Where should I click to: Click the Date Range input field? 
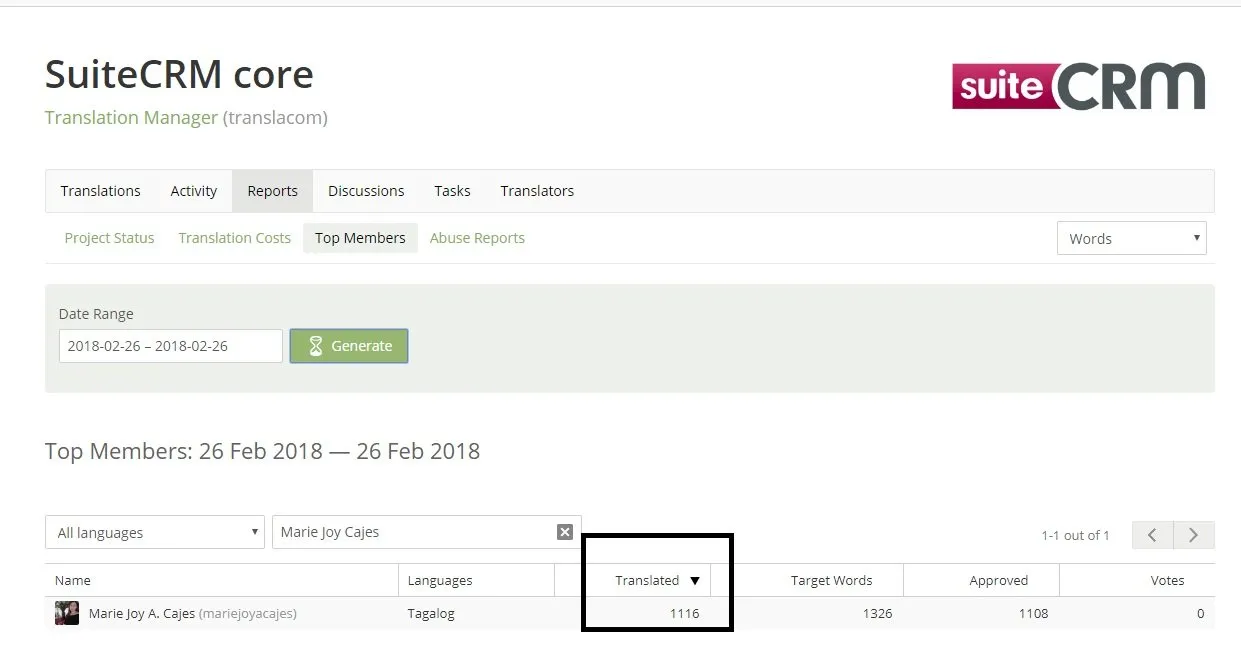point(171,346)
